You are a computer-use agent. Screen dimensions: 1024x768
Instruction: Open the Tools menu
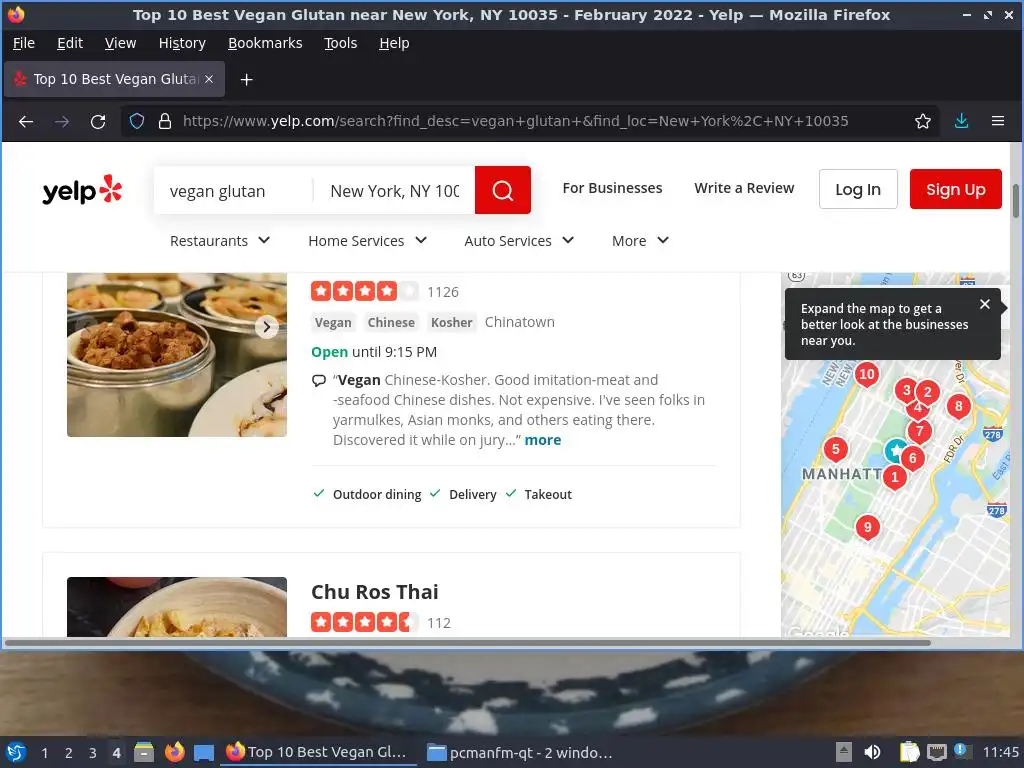point(340,43)
